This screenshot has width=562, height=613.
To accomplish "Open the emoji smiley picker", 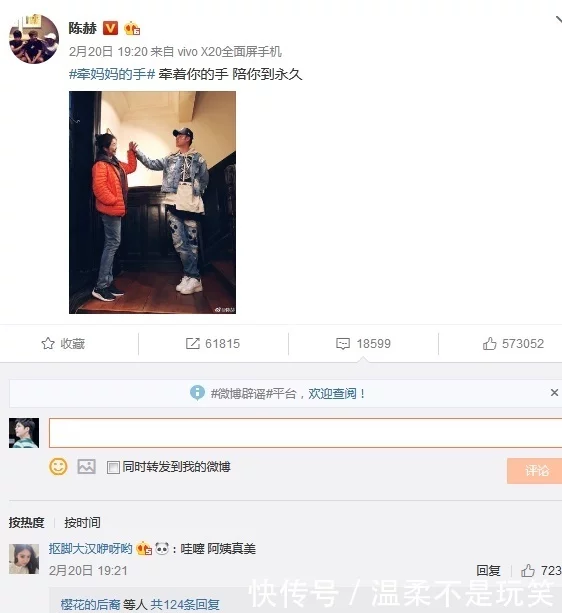I will click(58, 466).
